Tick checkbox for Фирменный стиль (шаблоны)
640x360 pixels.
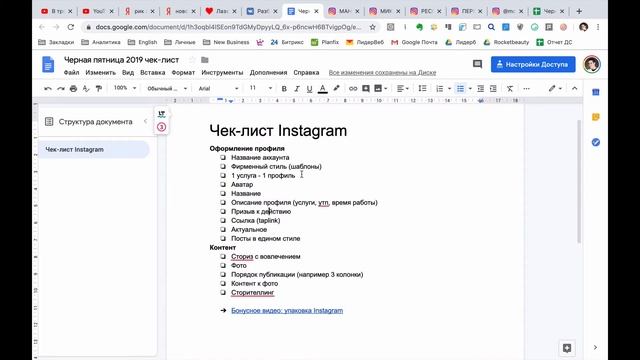coord(223,166)
